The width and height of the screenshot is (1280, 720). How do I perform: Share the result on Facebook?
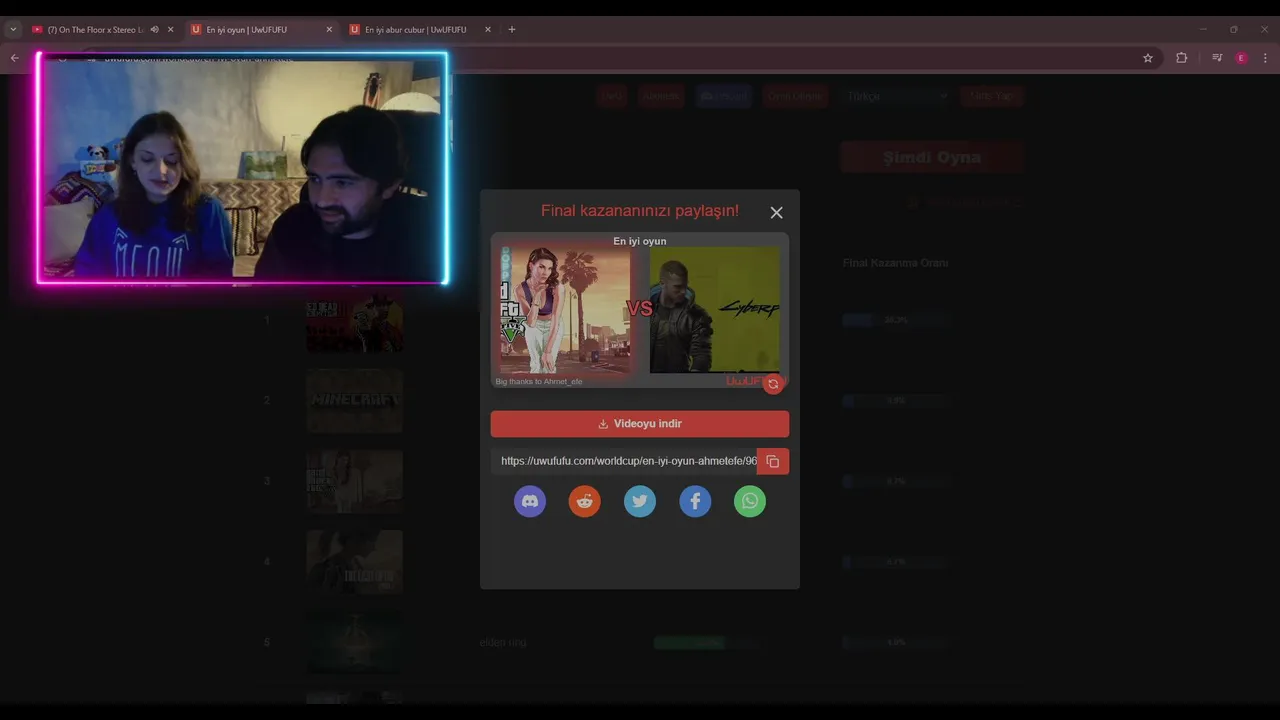[x=695, y=501]
